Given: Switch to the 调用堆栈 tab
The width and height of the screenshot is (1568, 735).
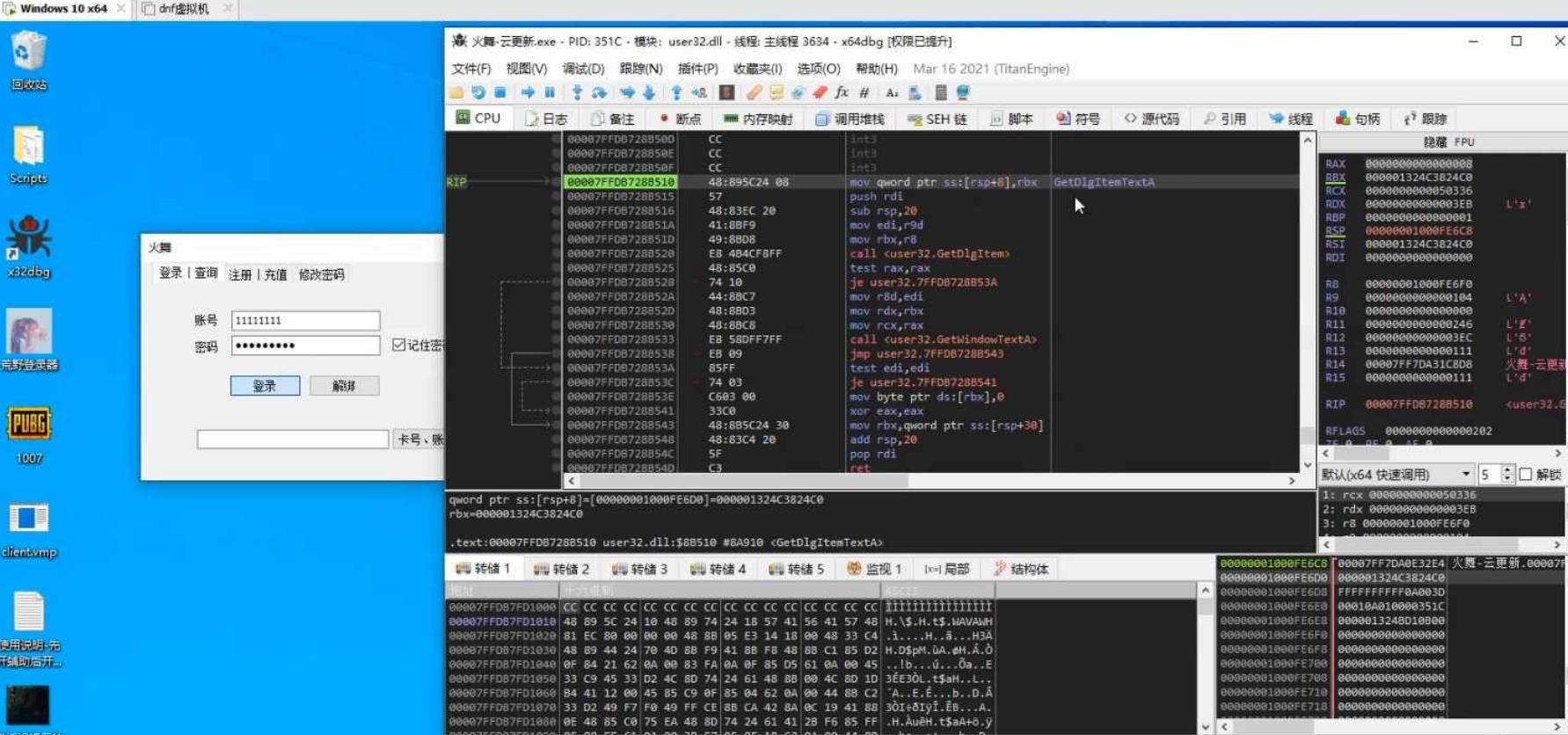Looking at the screenshot, I should tap(850, 119).
